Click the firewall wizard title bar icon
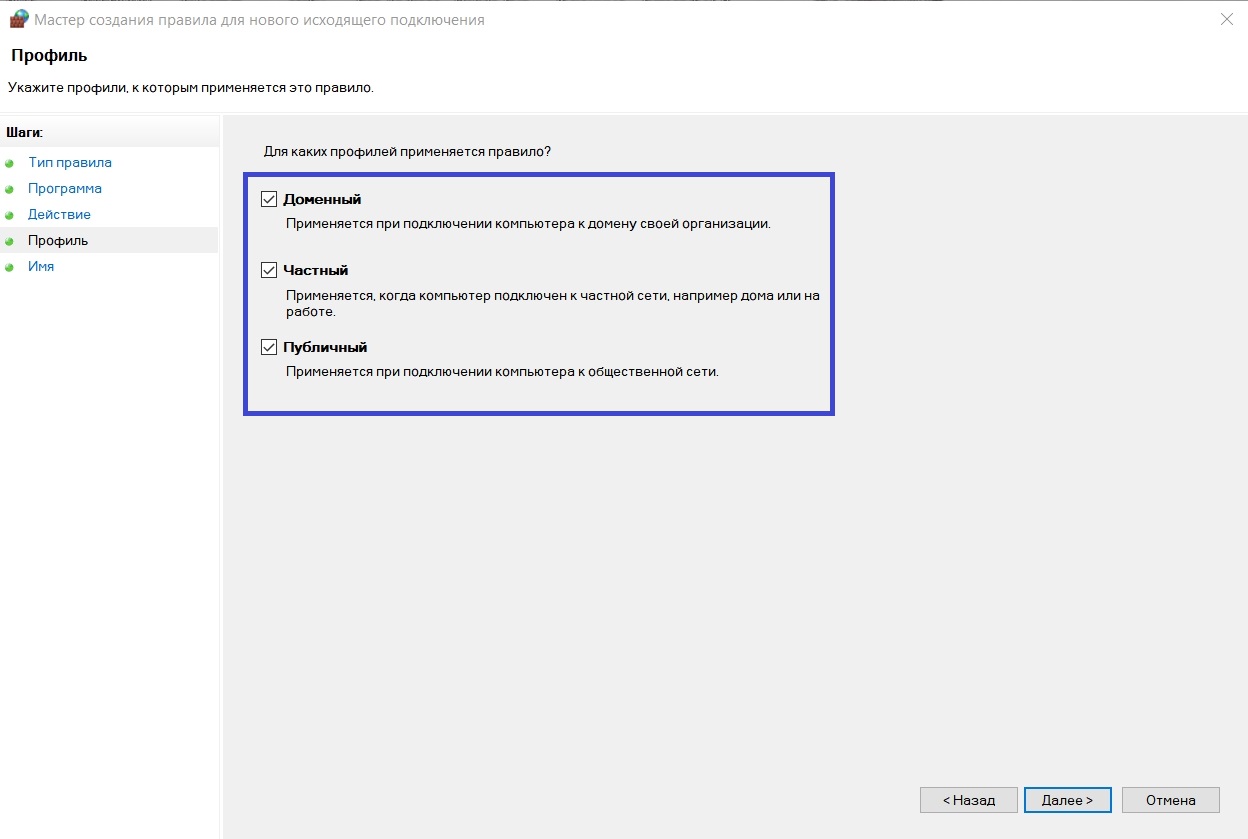The image size is (1248, 839). 19,19
